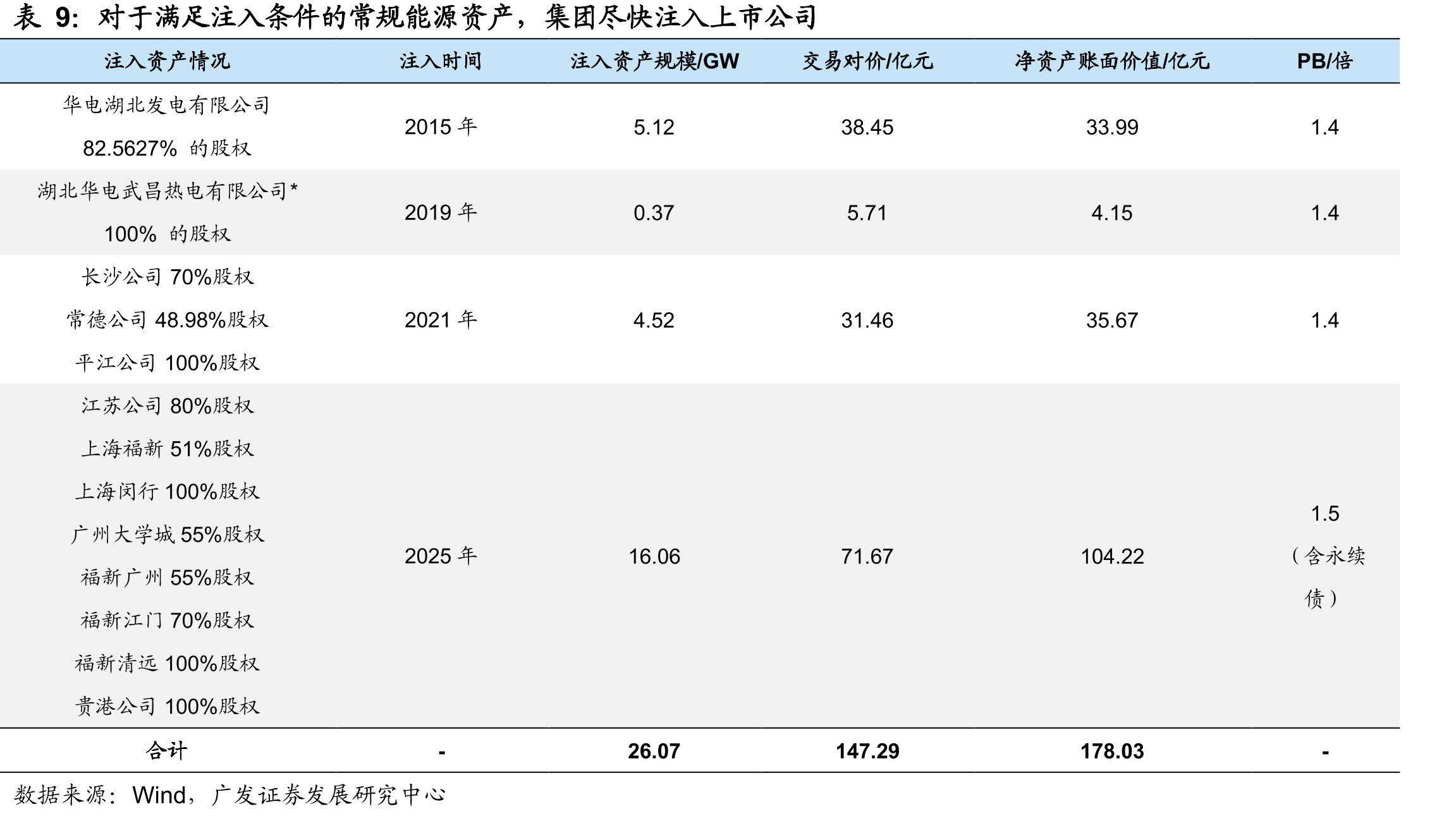
Task: Click the table title starting with 表 9
Action: click(x=415, y=17)
